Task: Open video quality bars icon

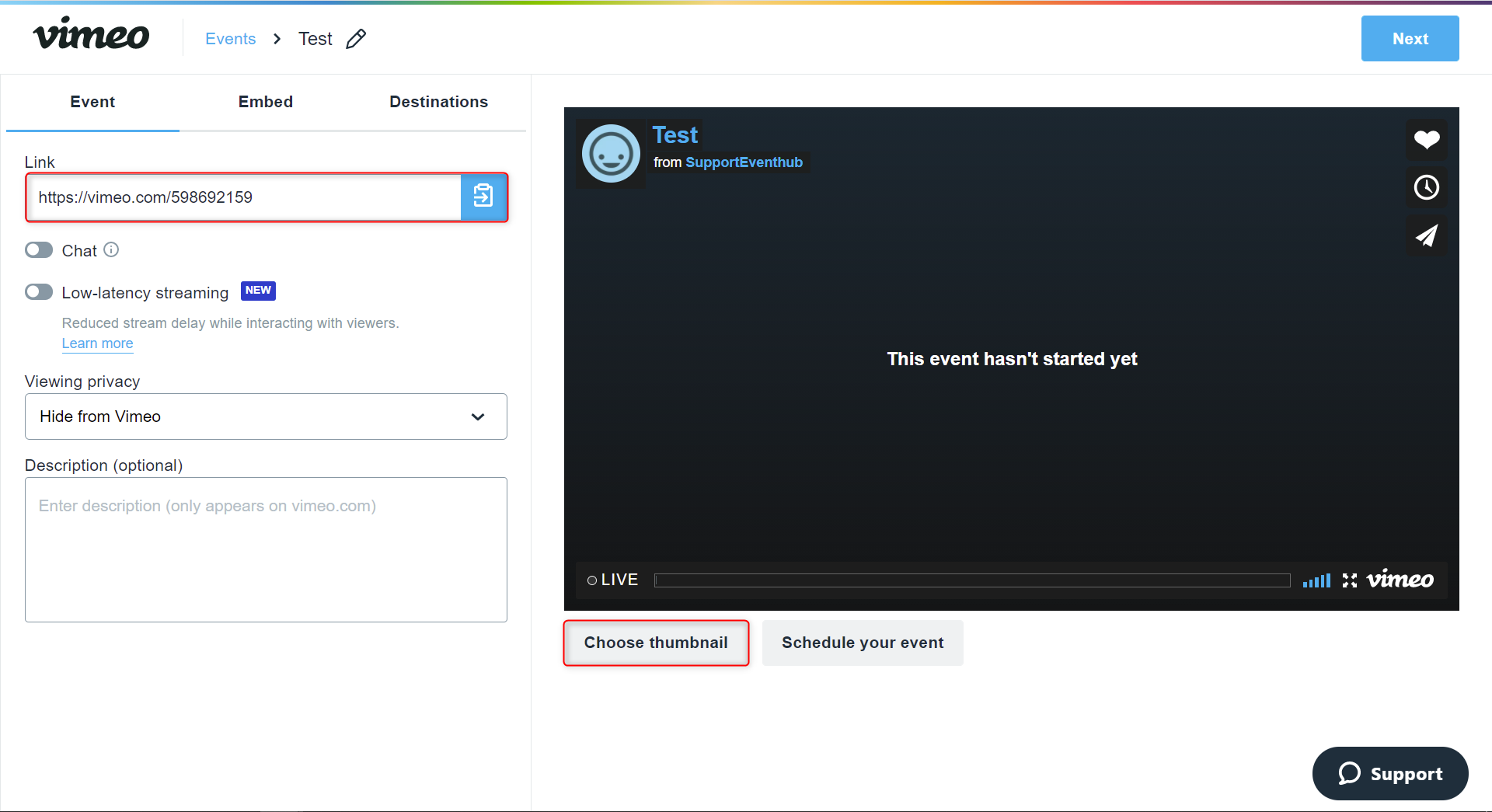Action: pyautogui.click(x=1316, y=580)
